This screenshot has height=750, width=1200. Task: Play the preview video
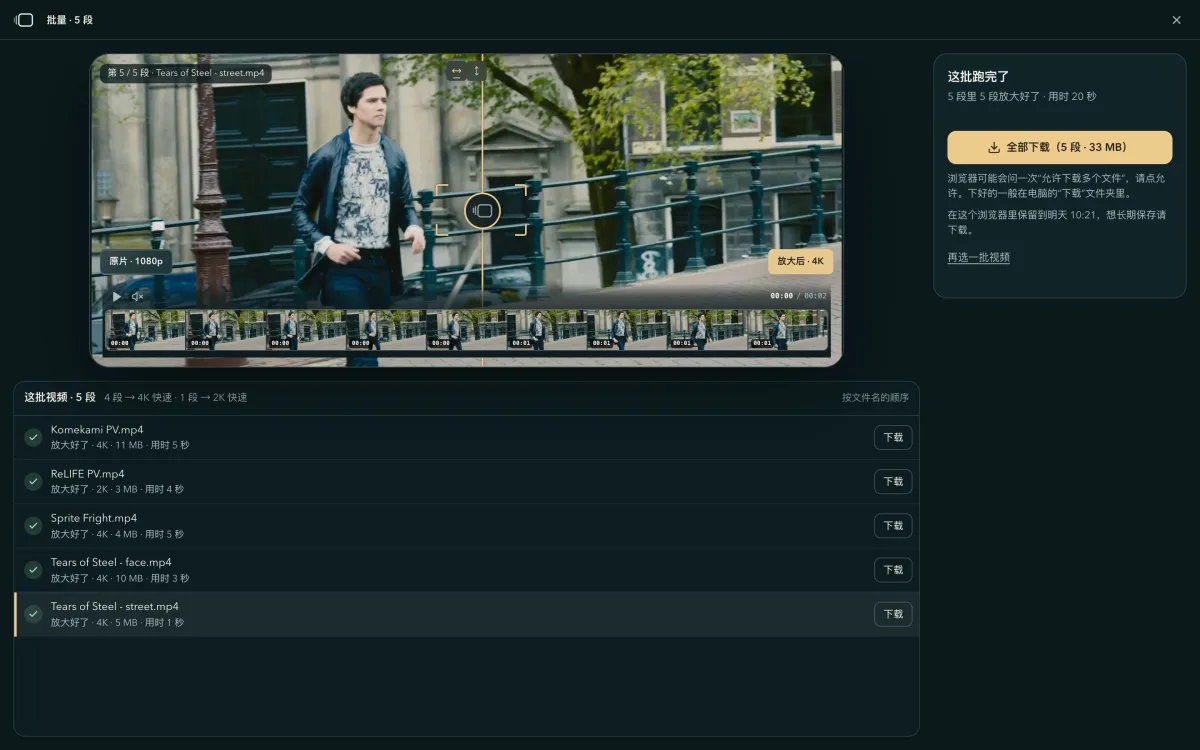117,296
